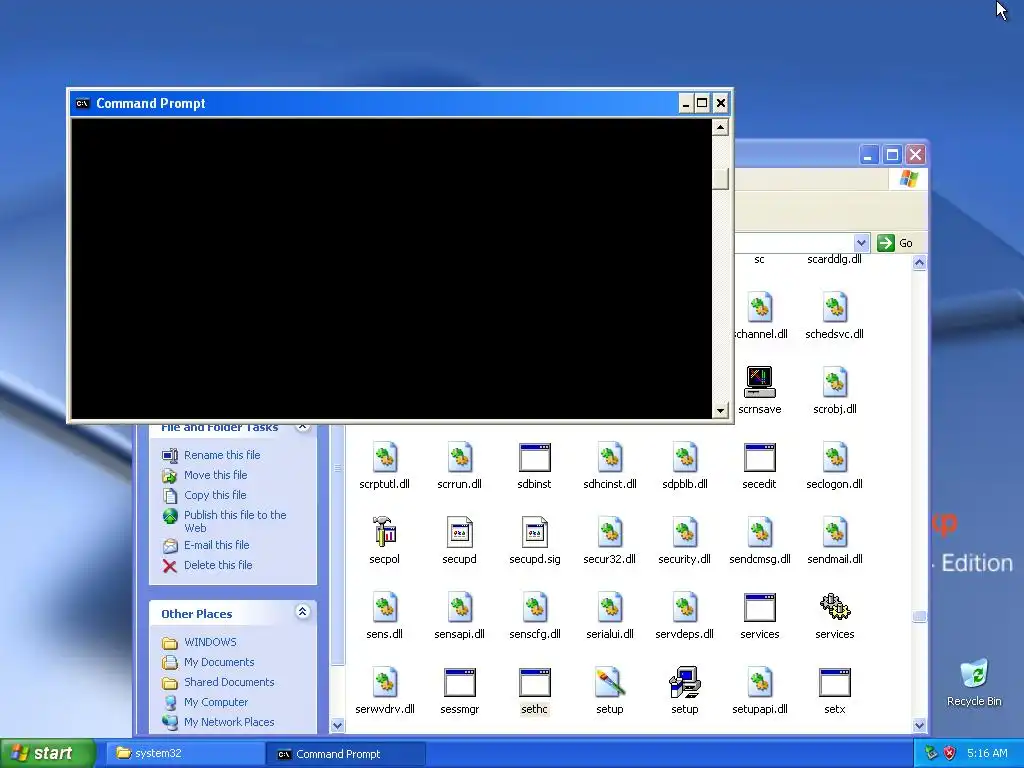The image size is (1024, 768).
Task: Click Command Prompt scrollbar down arrow
Action: (720, 410)
